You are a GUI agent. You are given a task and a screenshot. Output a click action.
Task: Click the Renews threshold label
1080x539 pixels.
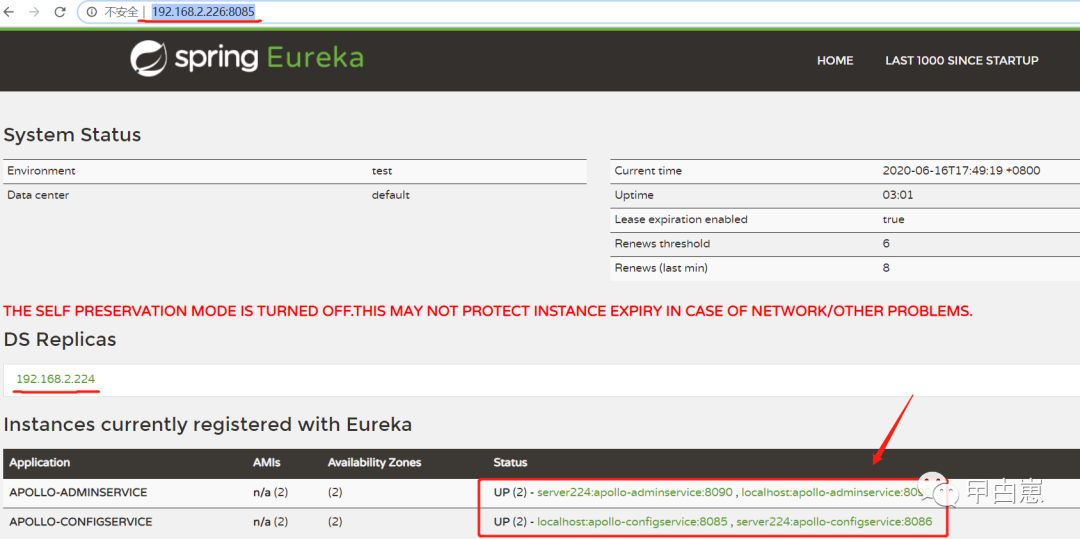point(662,244)
